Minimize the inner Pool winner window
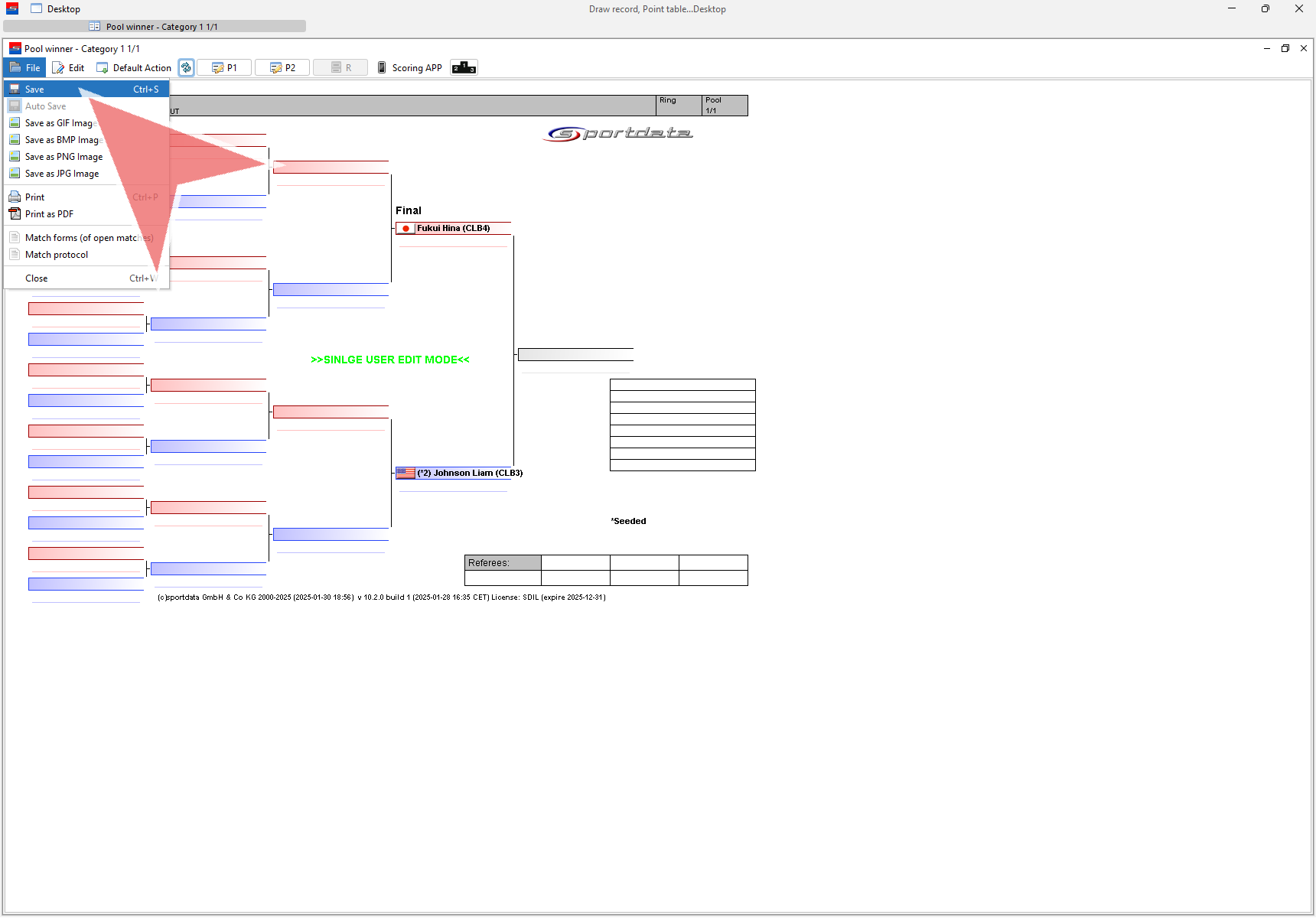 (1267, 48)
